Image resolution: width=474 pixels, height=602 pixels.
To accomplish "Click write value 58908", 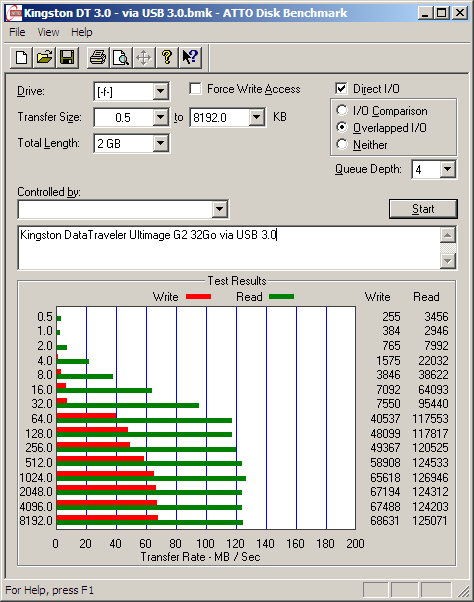I will point(385,463).
